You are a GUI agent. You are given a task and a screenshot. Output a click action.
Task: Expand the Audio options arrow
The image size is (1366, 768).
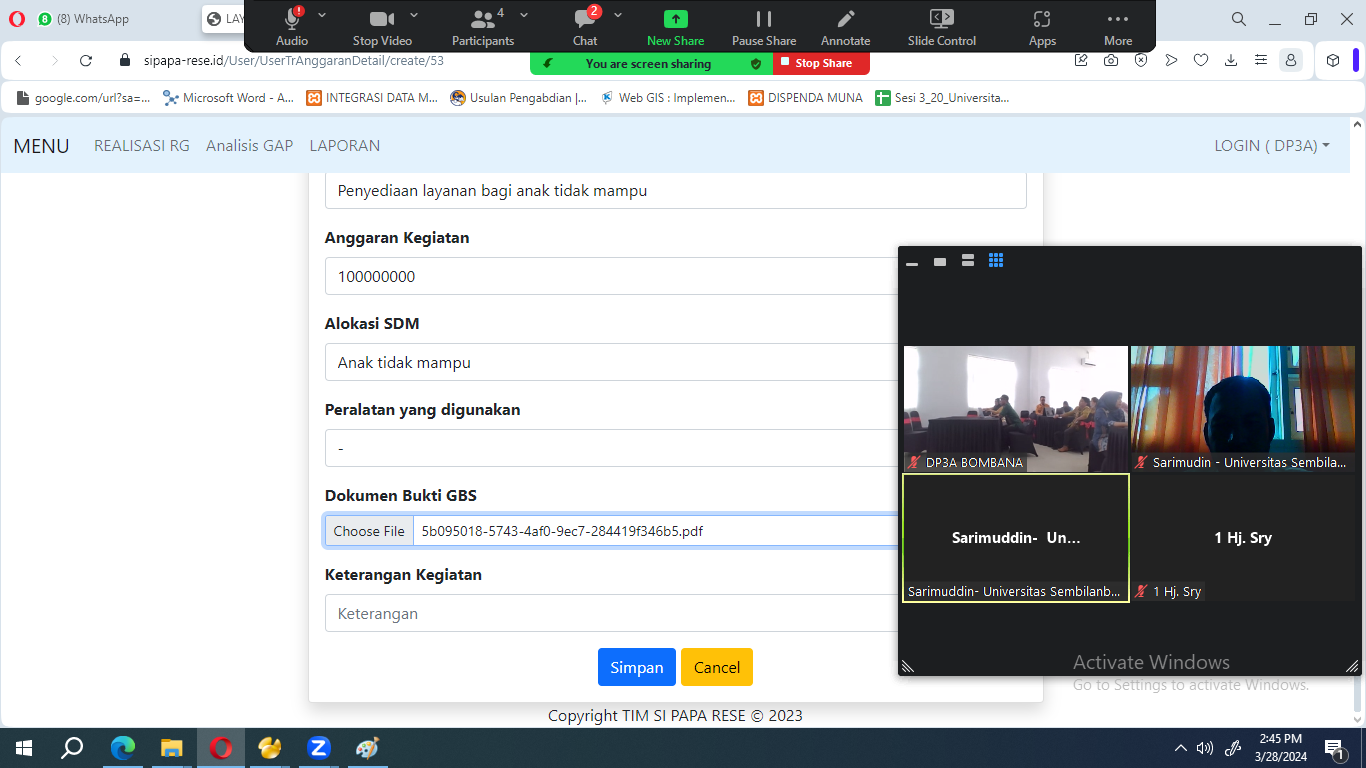[x=322, y=15]
